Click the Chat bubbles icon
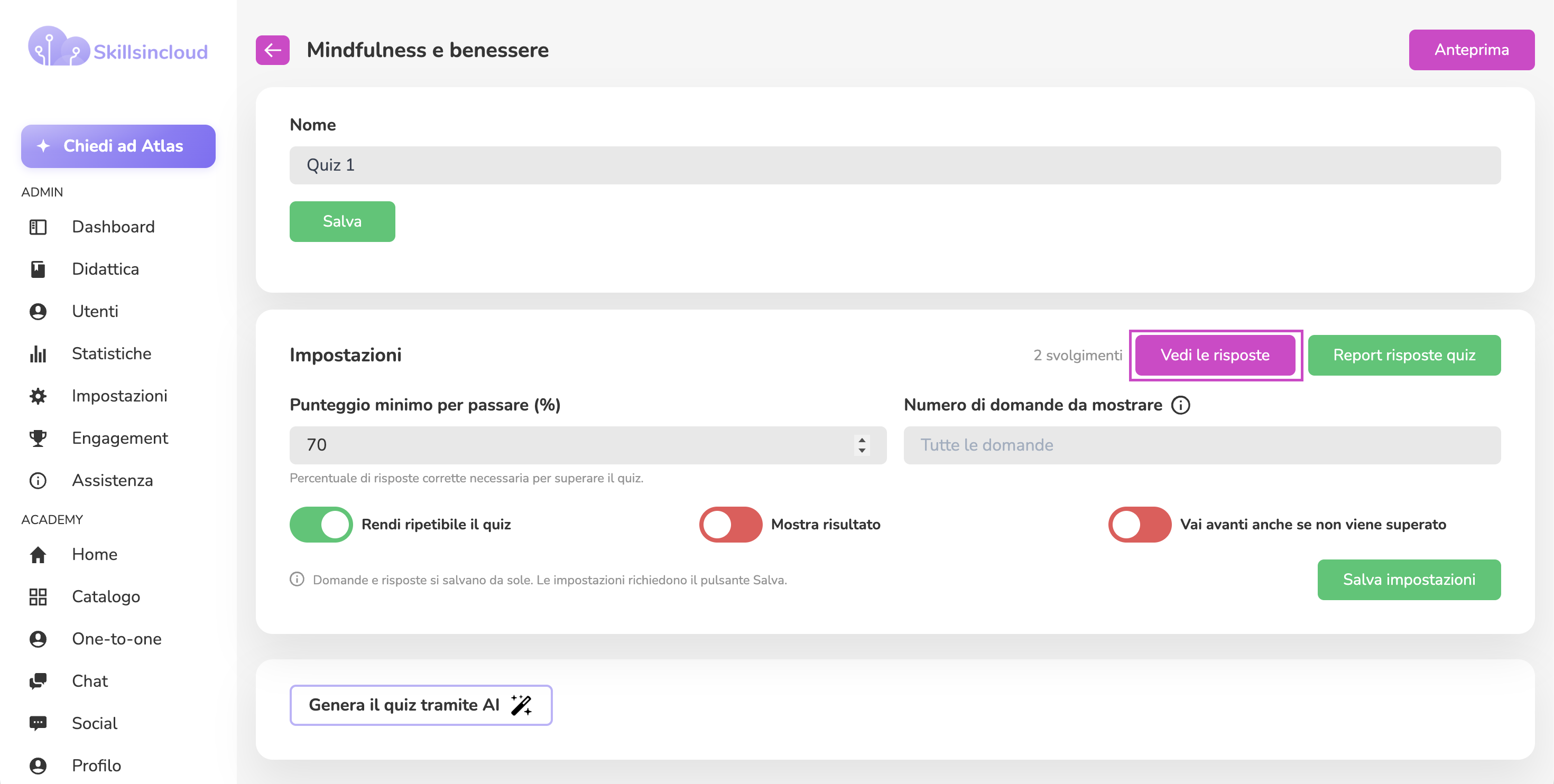The image size is (1554, 784). pyautogui.click(x=38, y=681)
